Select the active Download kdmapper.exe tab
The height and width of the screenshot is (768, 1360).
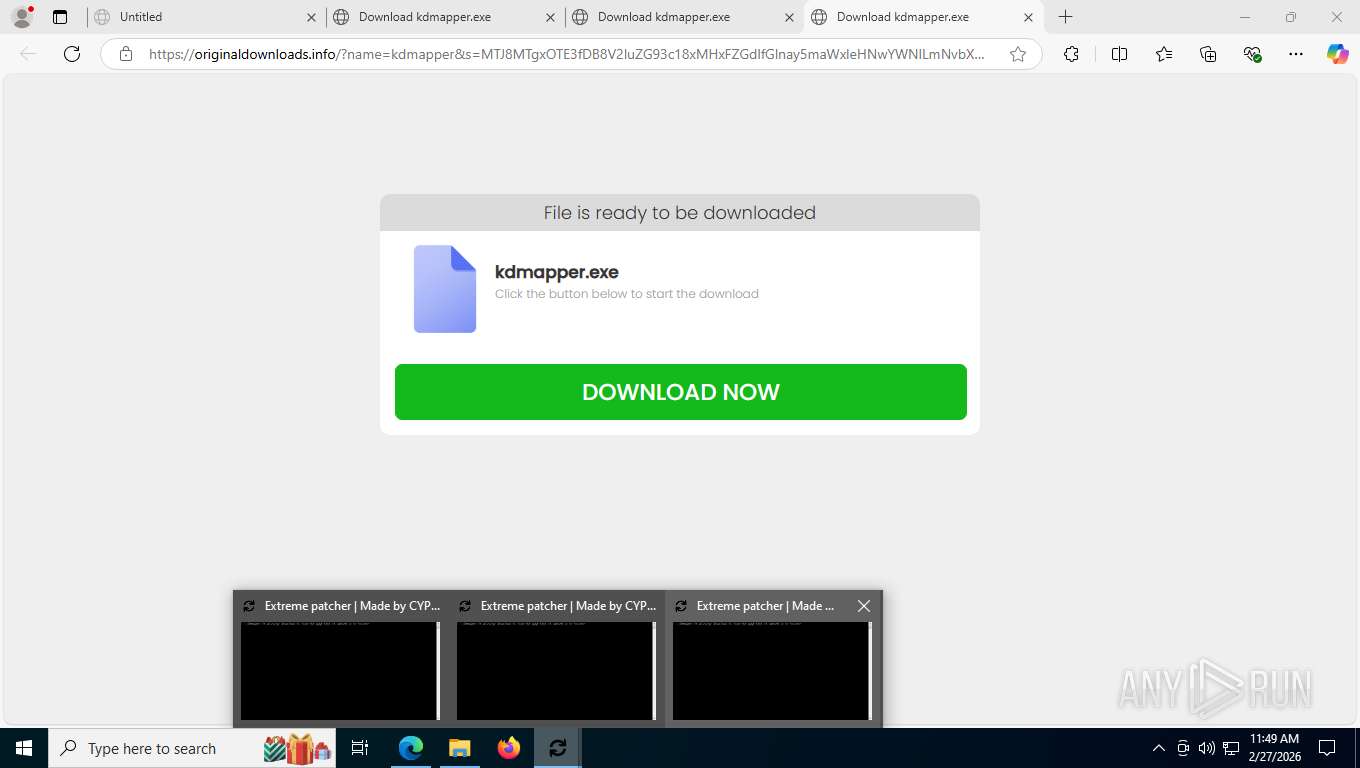click(923, 17)
